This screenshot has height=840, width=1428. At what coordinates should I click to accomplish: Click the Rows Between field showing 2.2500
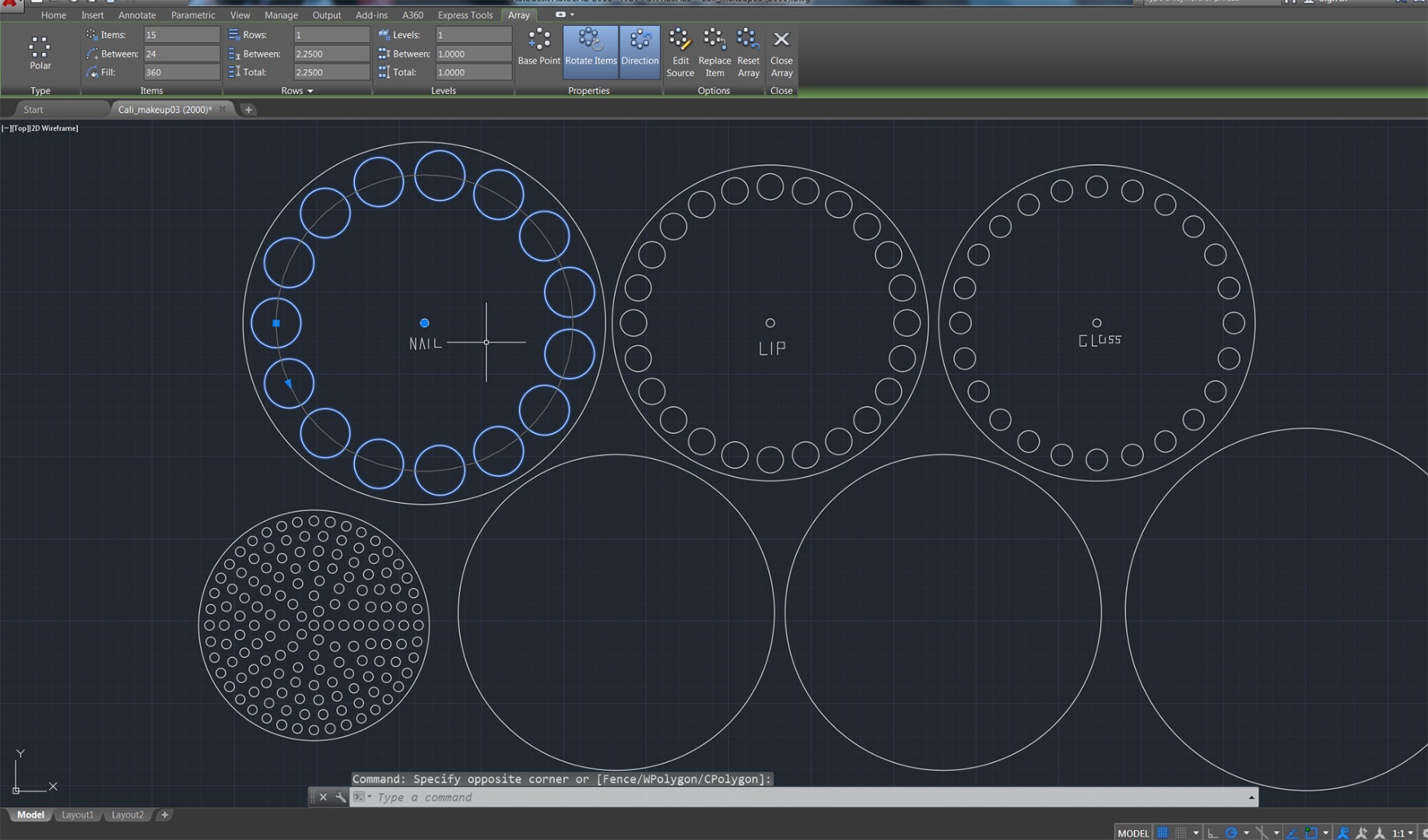tap(331, 53)
